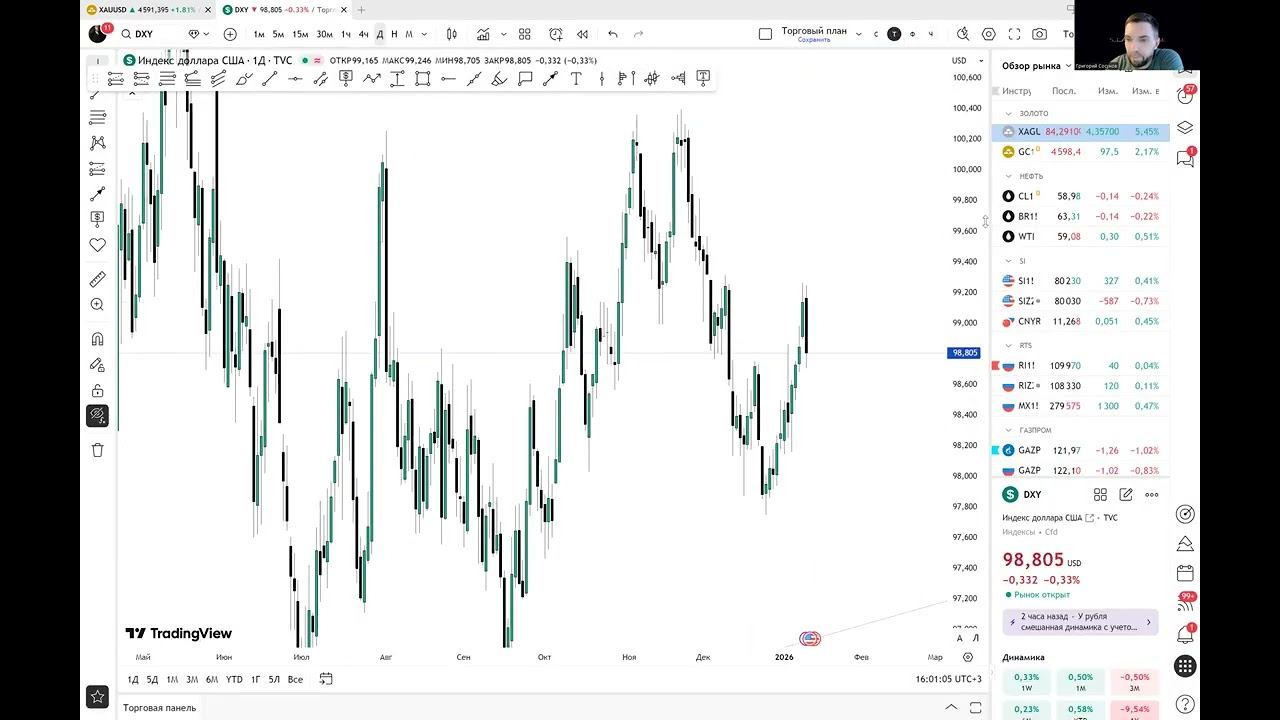Set range to Все

click(295, 679)
